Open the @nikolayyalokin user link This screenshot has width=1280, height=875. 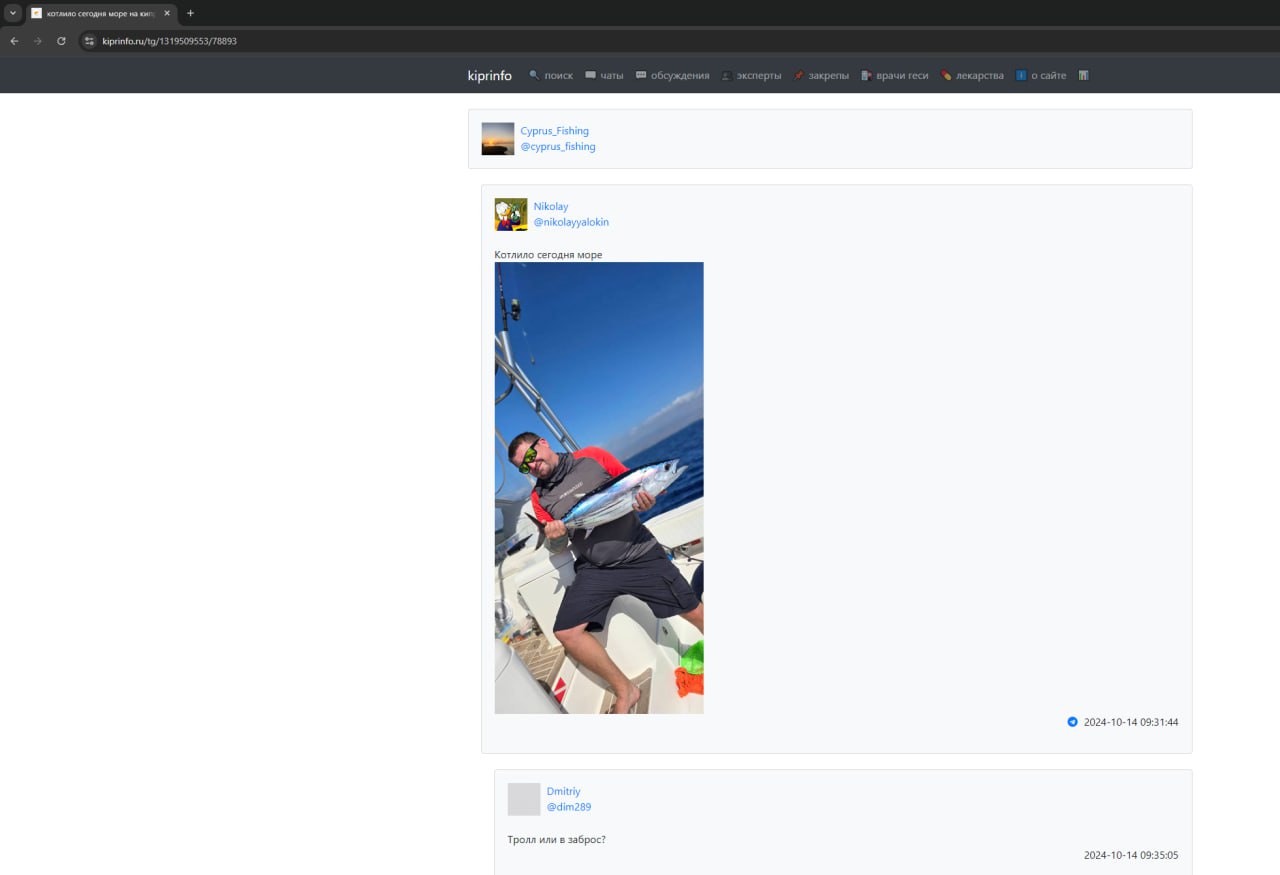570,222
